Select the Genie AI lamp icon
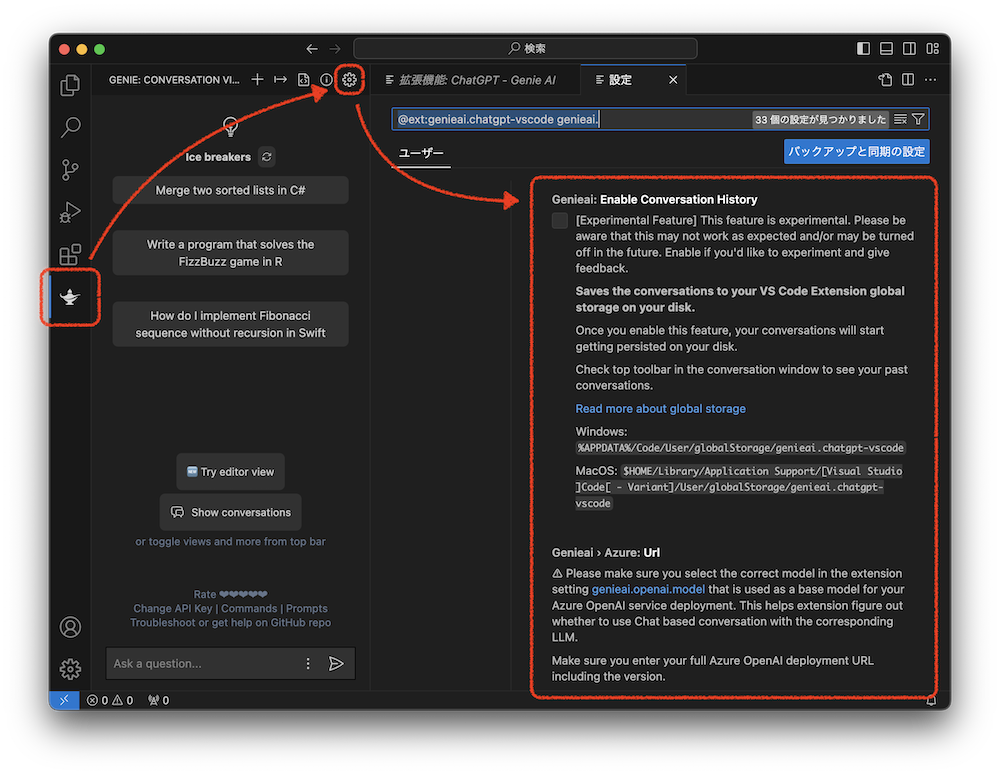1000x775 pixels. (70, 297)
